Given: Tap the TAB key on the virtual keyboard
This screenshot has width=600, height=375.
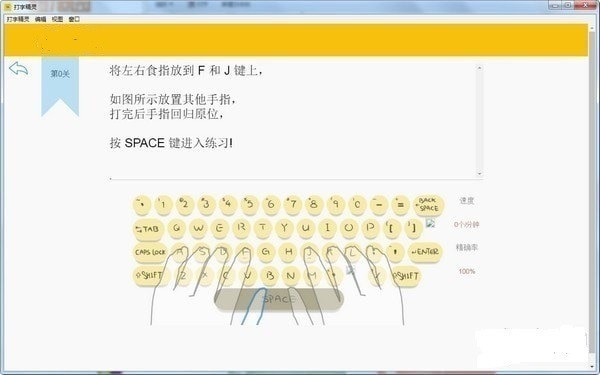Looking at the screenshot, I should (x=148, y=229).
